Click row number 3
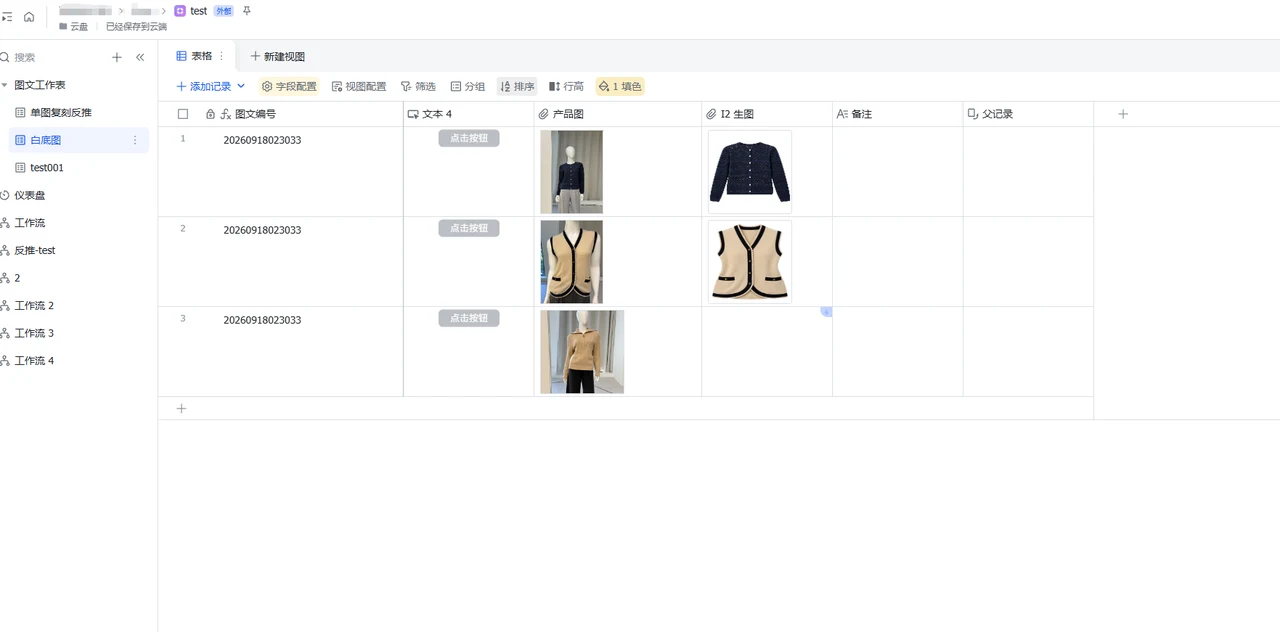1280x632 pixels. pyautogui.click(x=183, y=318)
